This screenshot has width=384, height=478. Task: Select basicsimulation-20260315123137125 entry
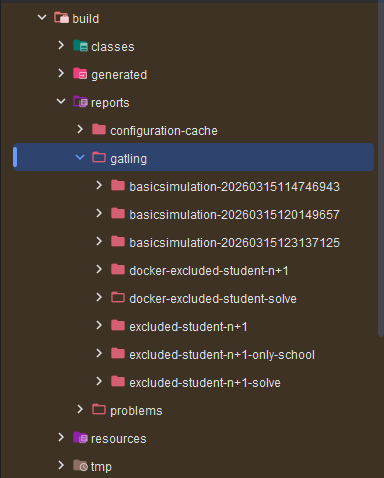click(x=234, y=243)
